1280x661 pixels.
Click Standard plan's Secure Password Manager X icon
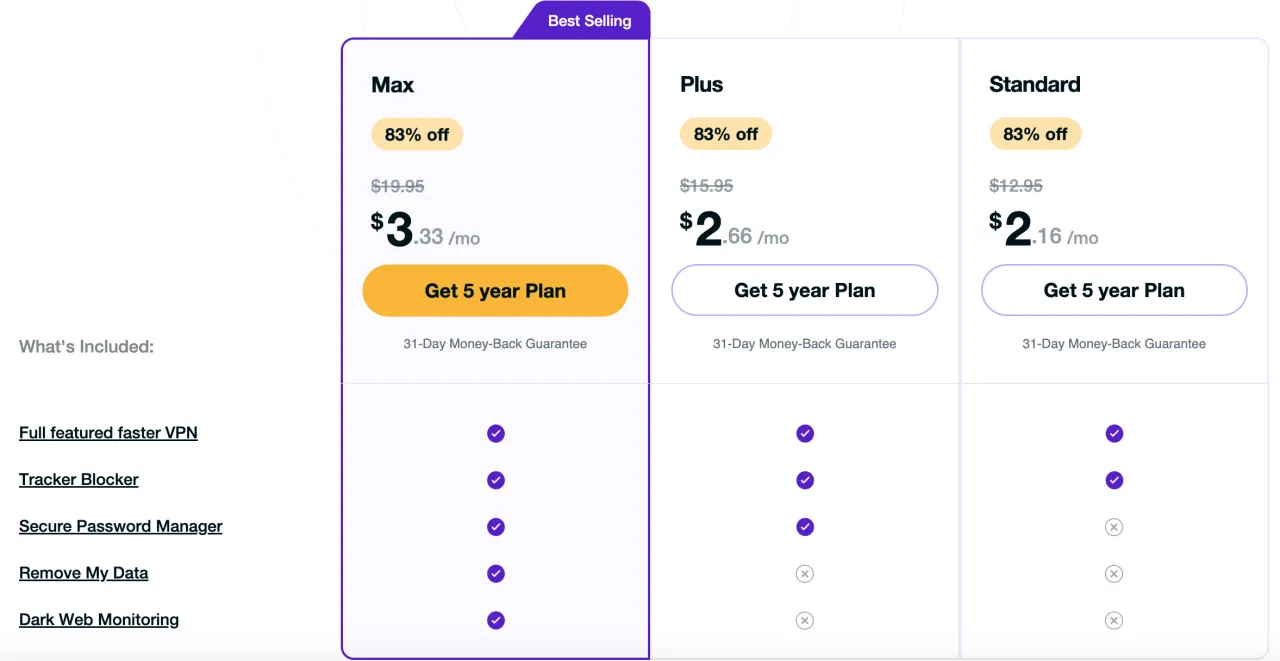1114,527
